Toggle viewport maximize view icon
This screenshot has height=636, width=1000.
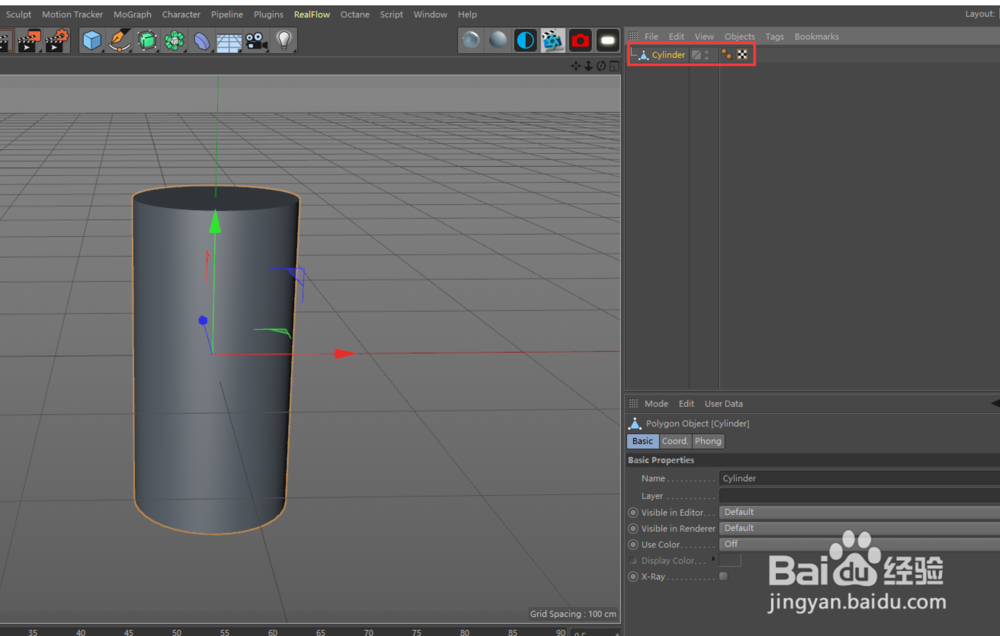(614, 66)
